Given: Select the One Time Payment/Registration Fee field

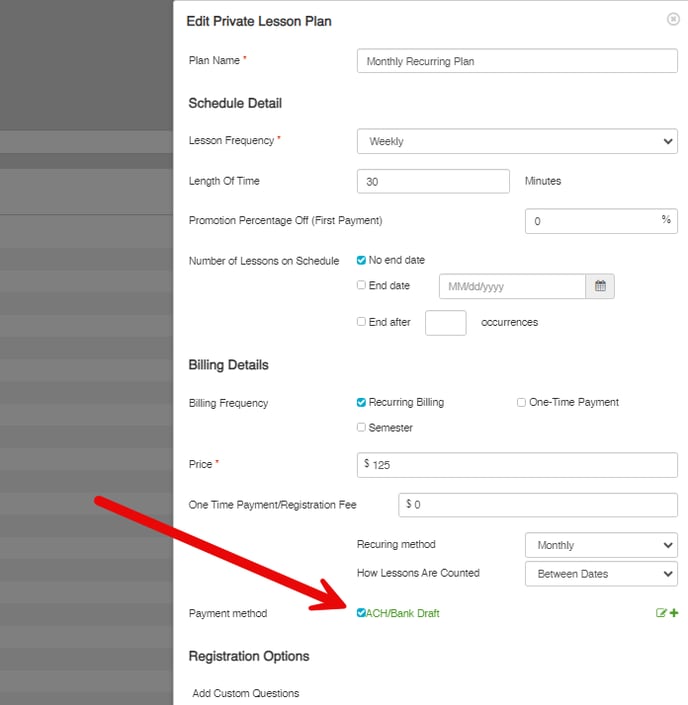Looking at the screenshot, I should click(x=540, y=505).
